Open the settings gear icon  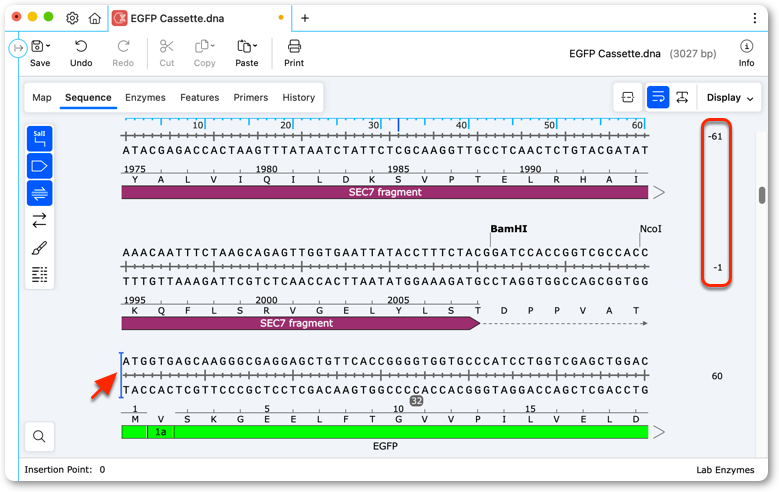pyautogui.click(x=73, y=18)
